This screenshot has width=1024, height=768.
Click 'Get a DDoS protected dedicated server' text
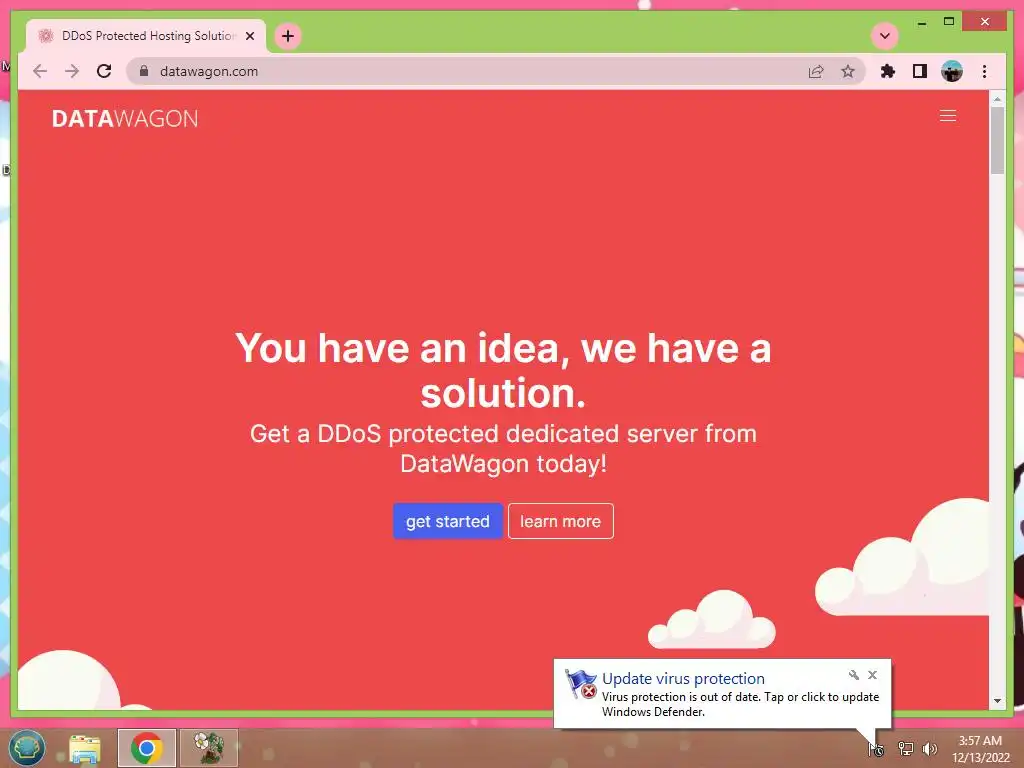503,449
